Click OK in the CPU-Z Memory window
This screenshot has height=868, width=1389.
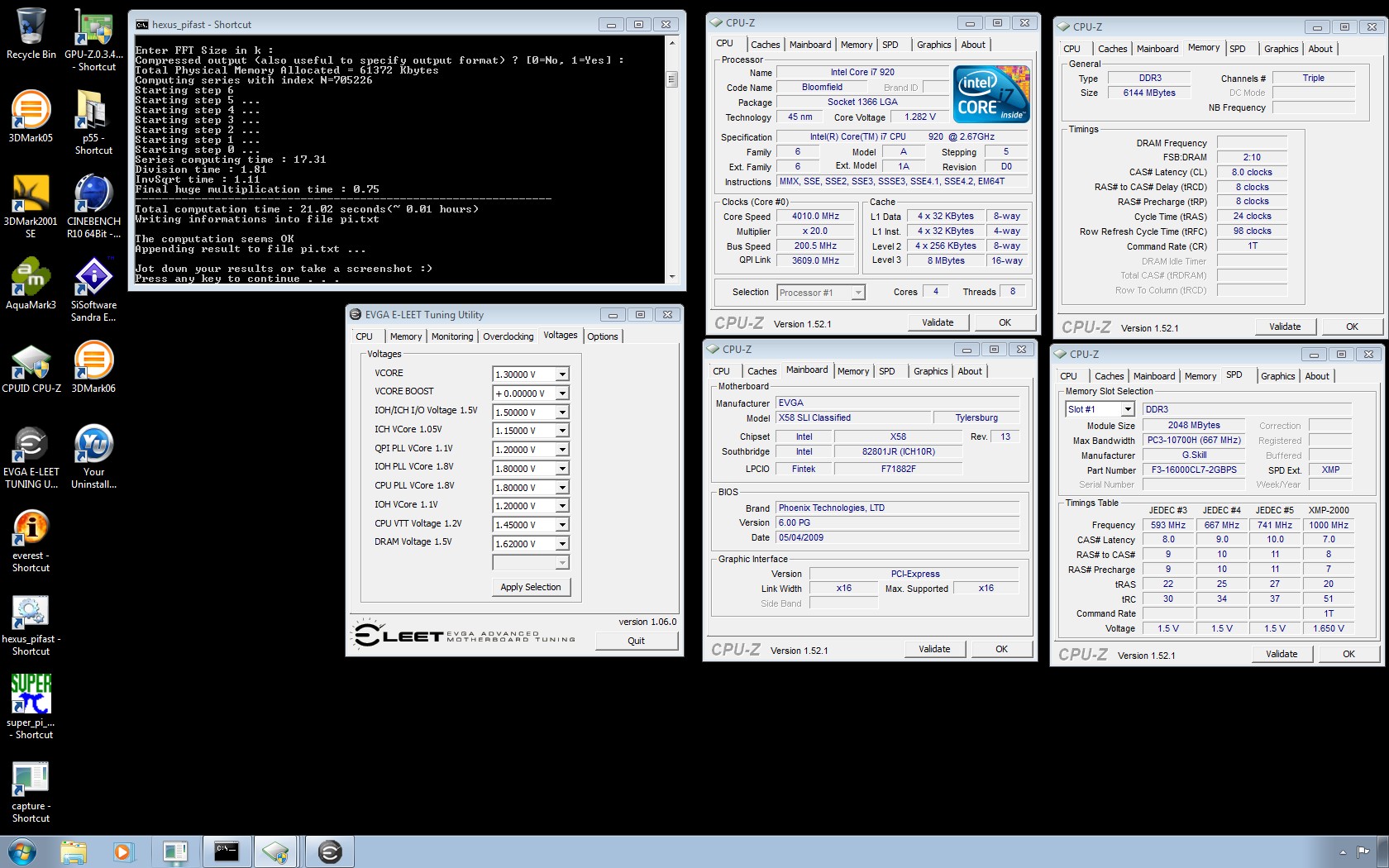click(x=1352, y=327)
